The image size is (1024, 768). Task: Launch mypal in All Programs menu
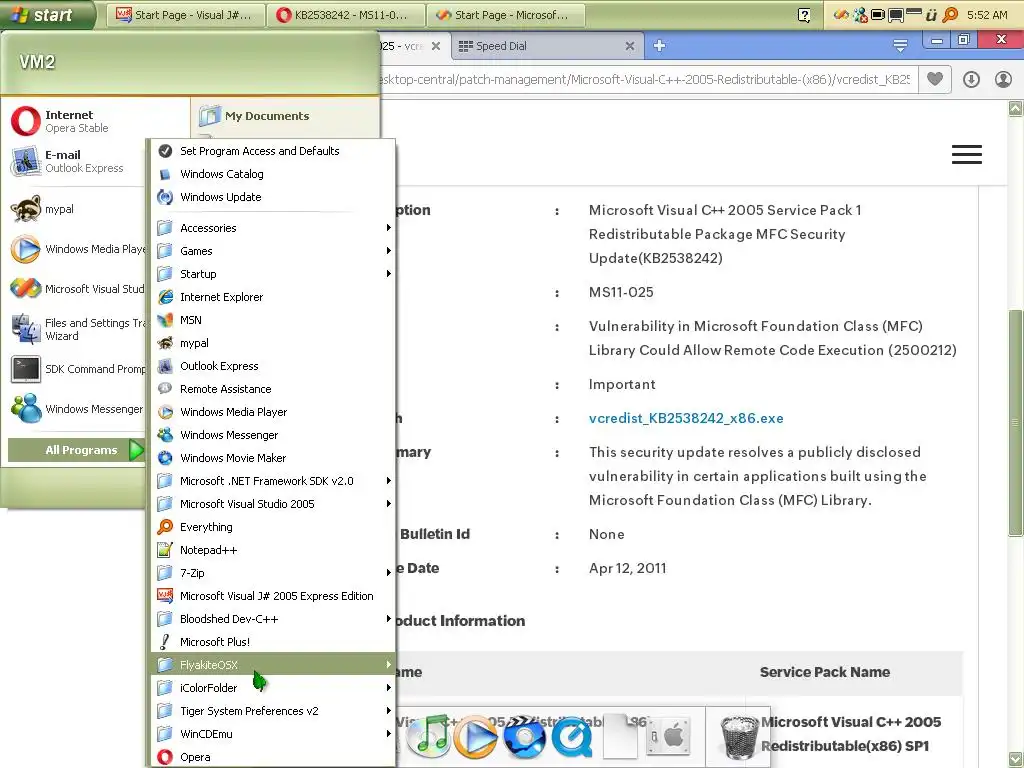pos(273,343)
